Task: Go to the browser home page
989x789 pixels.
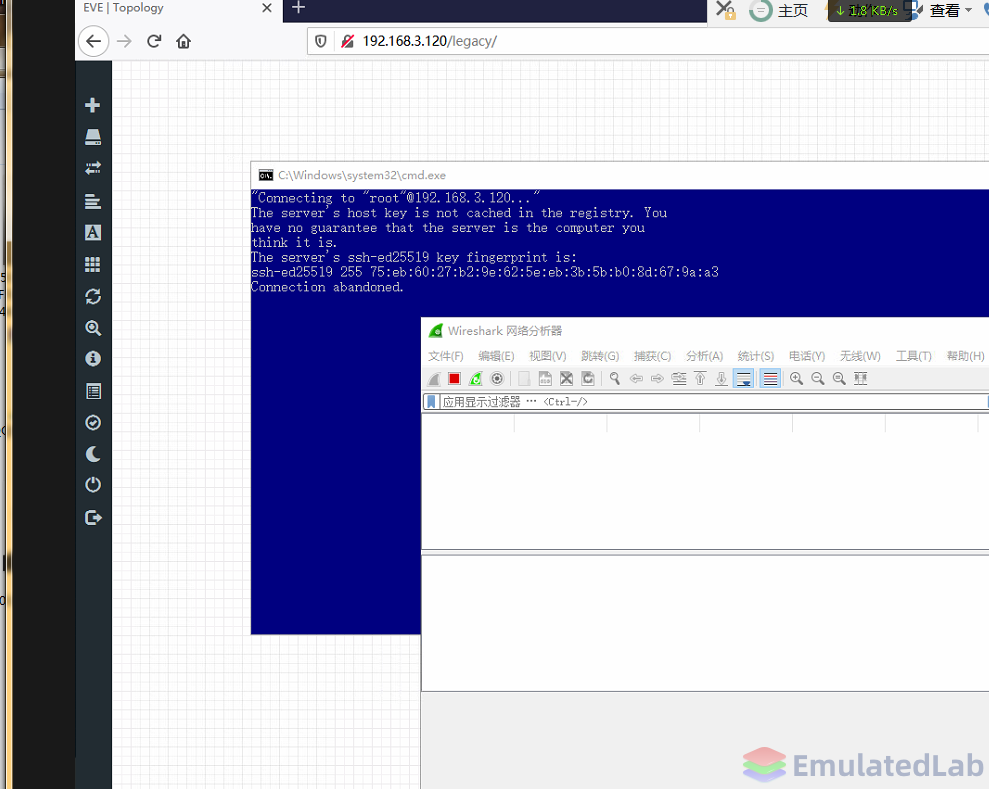Action: (x=184, y=42)
